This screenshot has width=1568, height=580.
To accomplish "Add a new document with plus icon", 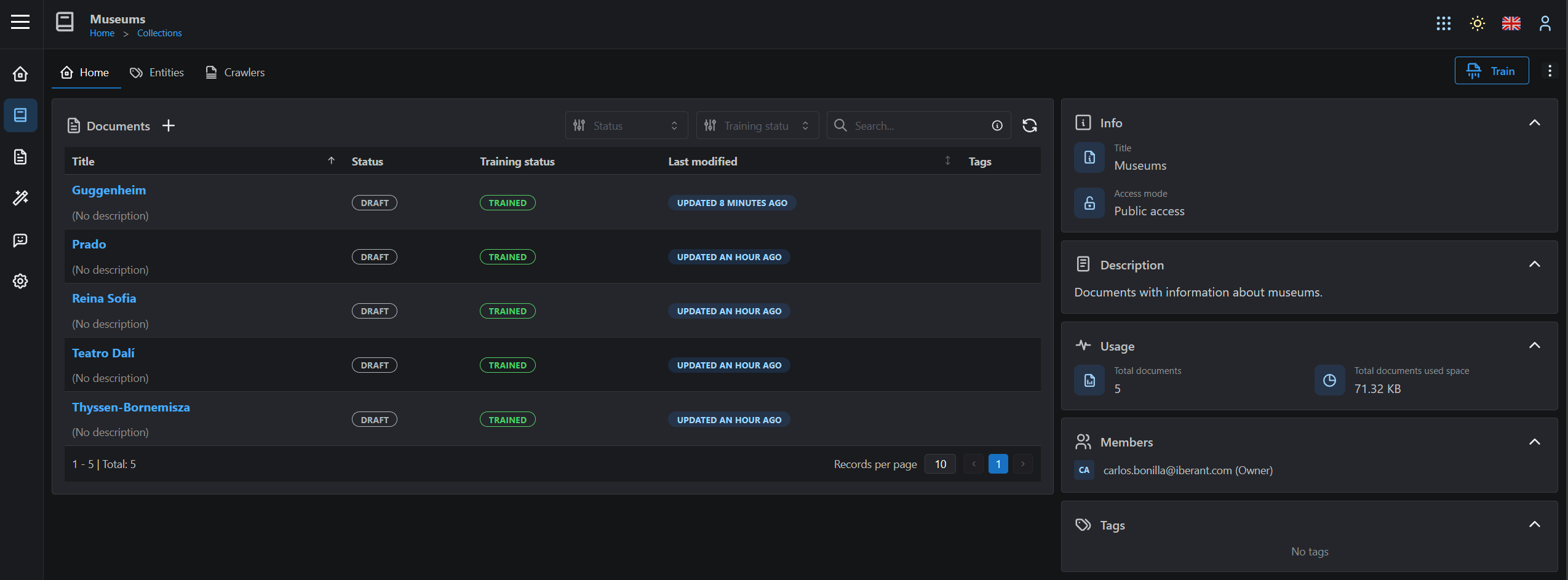I will click(x=169, y=125).
